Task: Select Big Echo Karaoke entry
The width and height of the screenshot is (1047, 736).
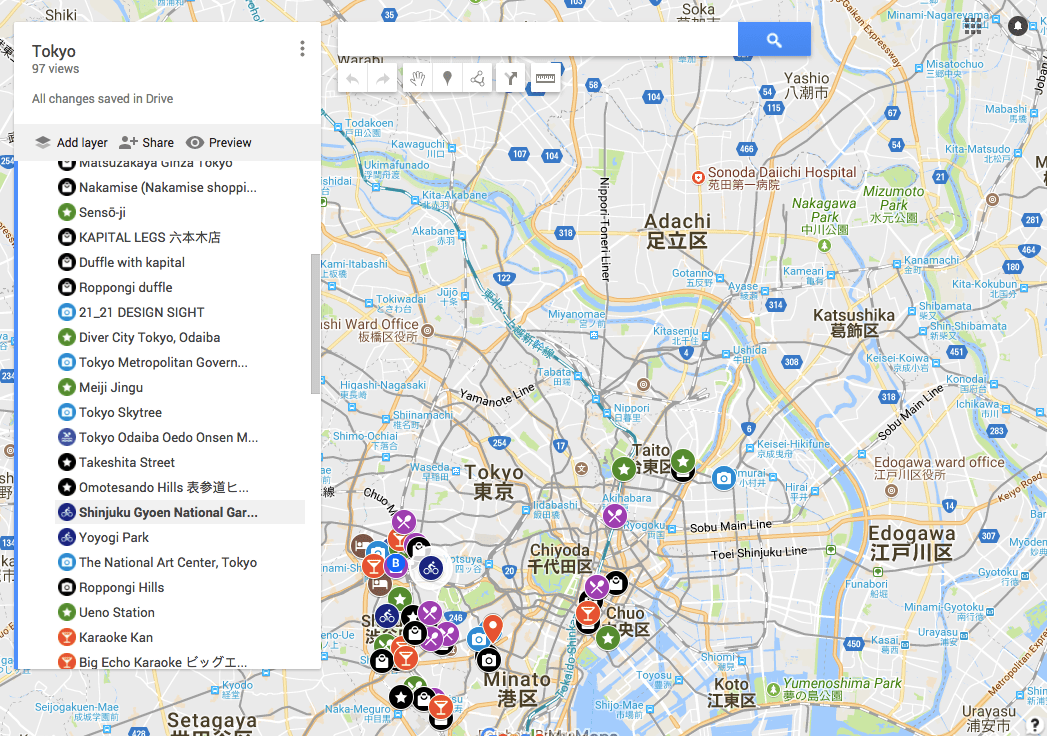Action: [180, 662]
